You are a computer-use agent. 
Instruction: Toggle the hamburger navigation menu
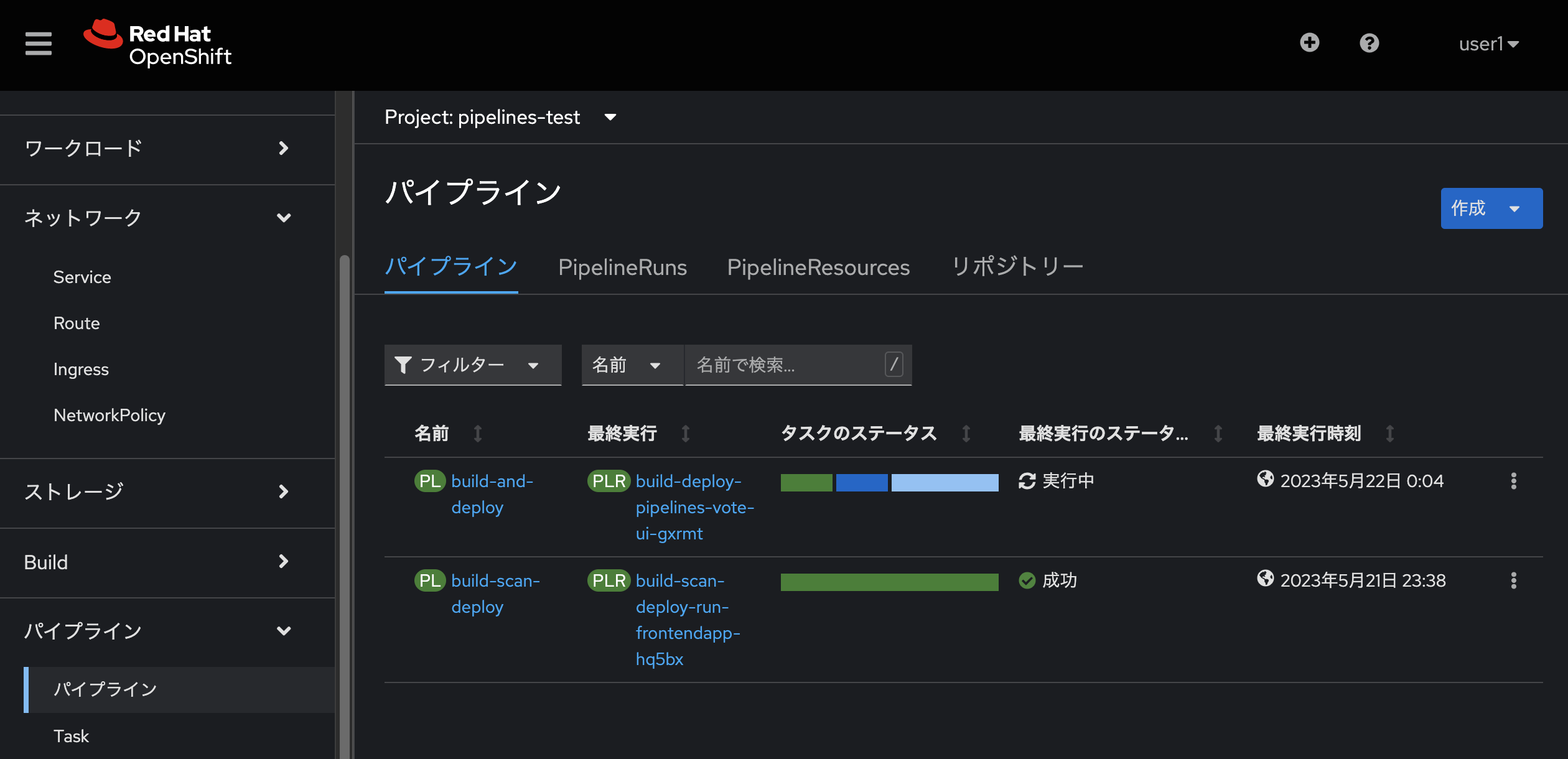(x=39, y=44)
